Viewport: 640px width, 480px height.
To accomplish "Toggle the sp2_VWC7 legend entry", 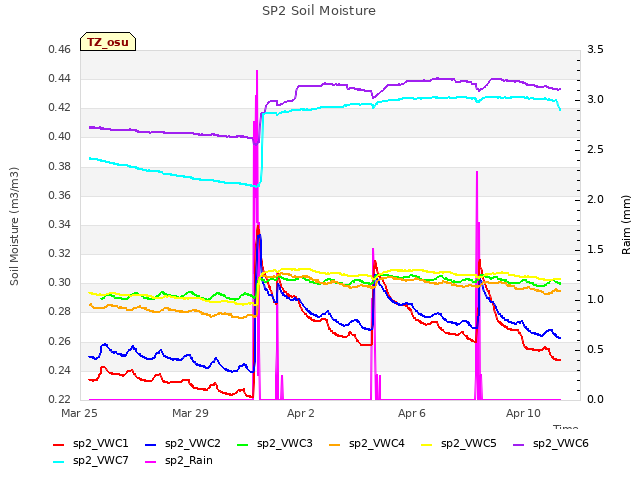I will tap(91, 460).
